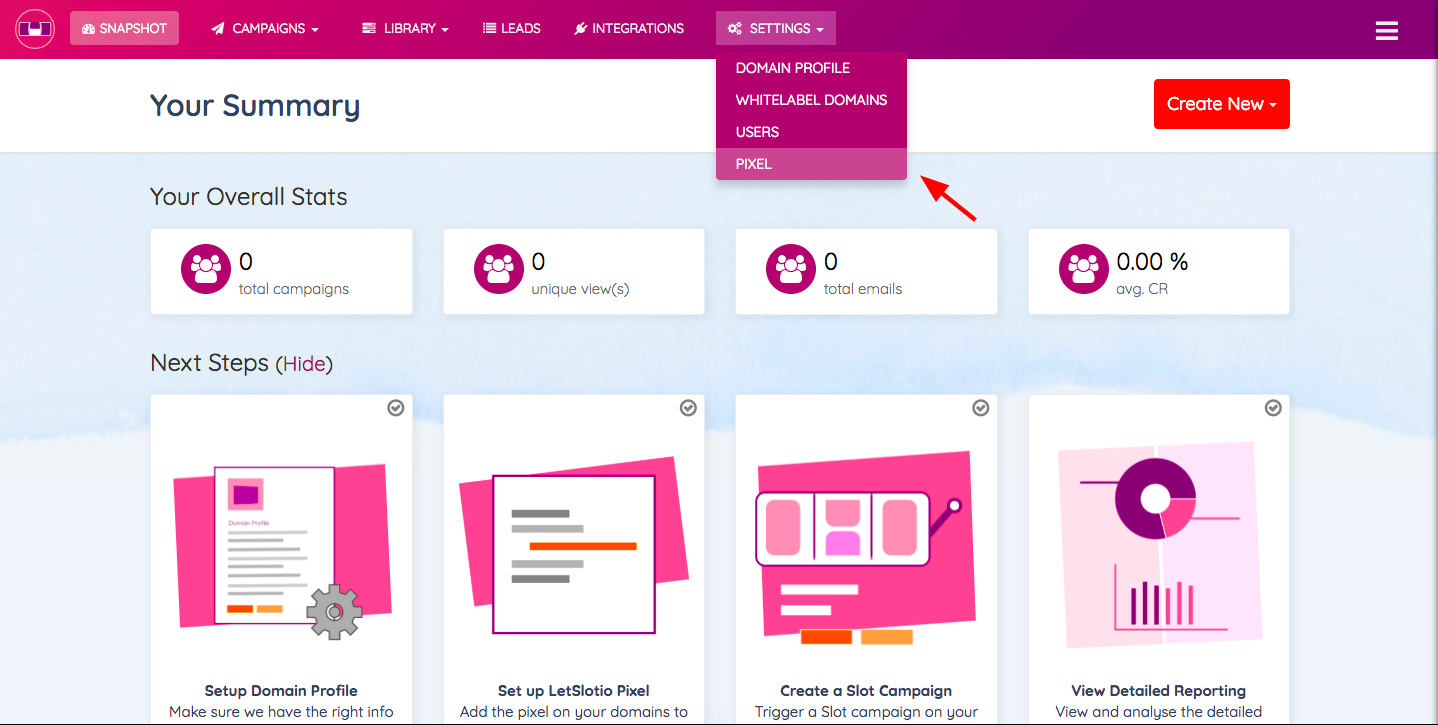Click the Your Summary heading
Viewport: 1438px width, 725px height.
(x=255, y=106)
